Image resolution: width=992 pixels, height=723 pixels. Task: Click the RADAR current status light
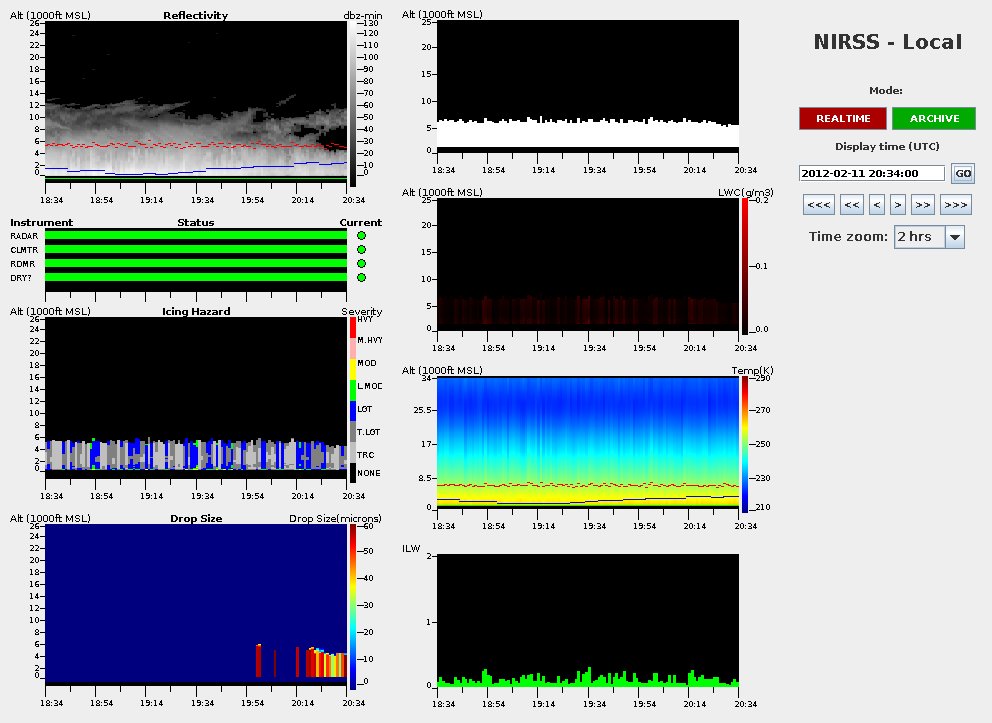[361, 236]
